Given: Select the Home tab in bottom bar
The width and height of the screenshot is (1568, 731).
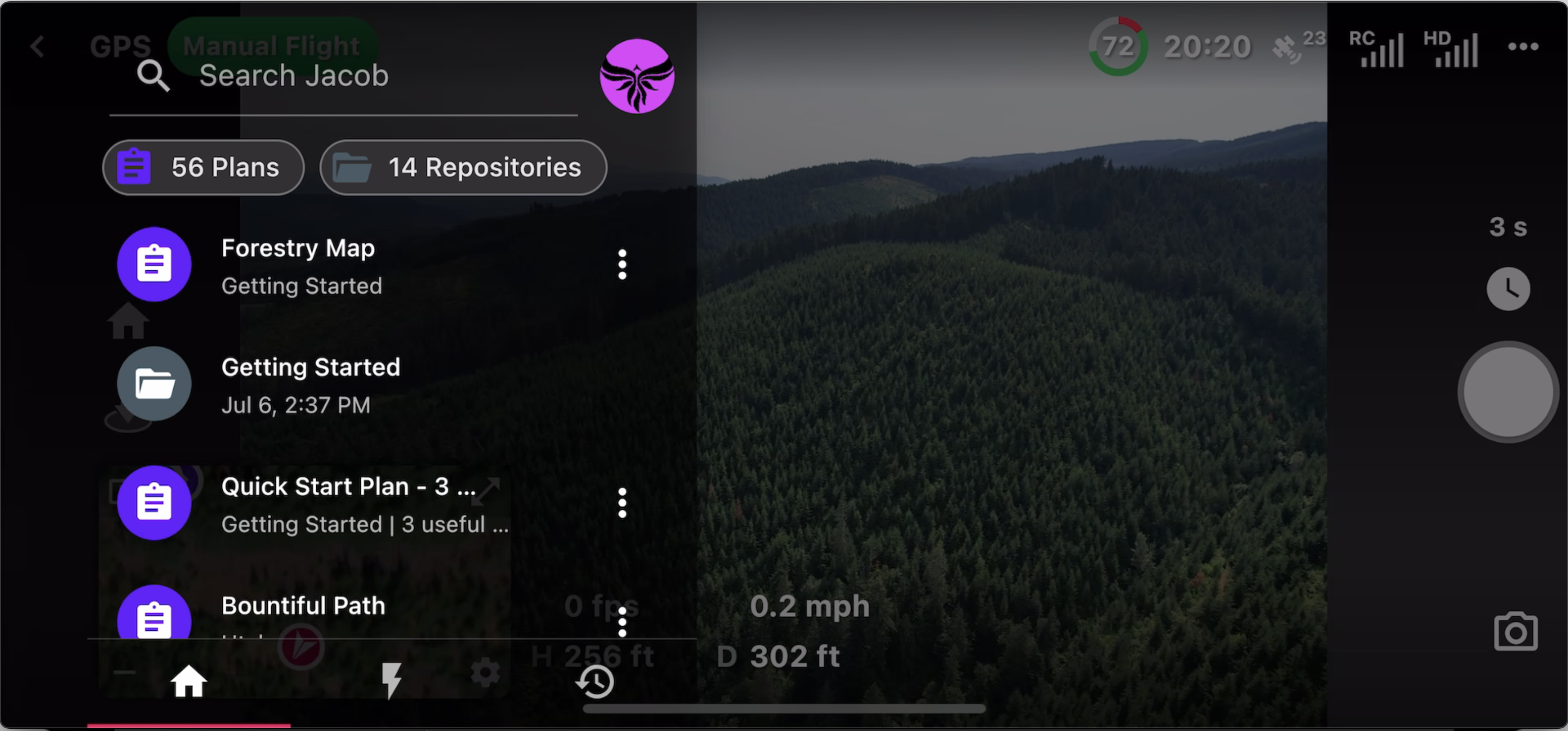Looking at the screenshot, I should 189,681.
